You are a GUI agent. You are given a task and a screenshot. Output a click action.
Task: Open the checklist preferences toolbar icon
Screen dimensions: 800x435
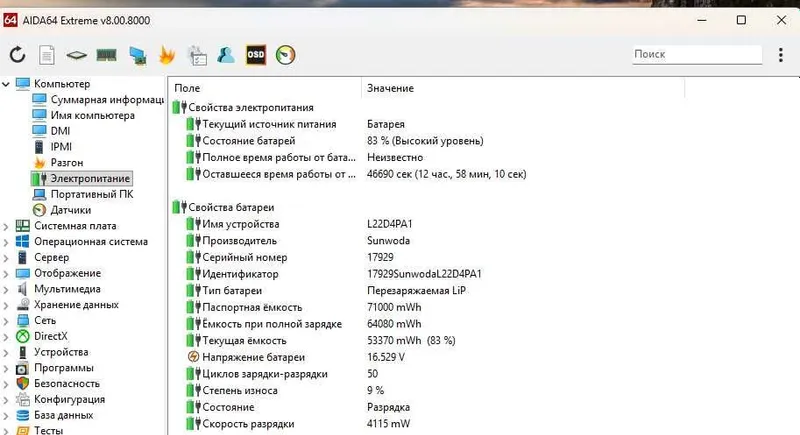pos(197,55)
